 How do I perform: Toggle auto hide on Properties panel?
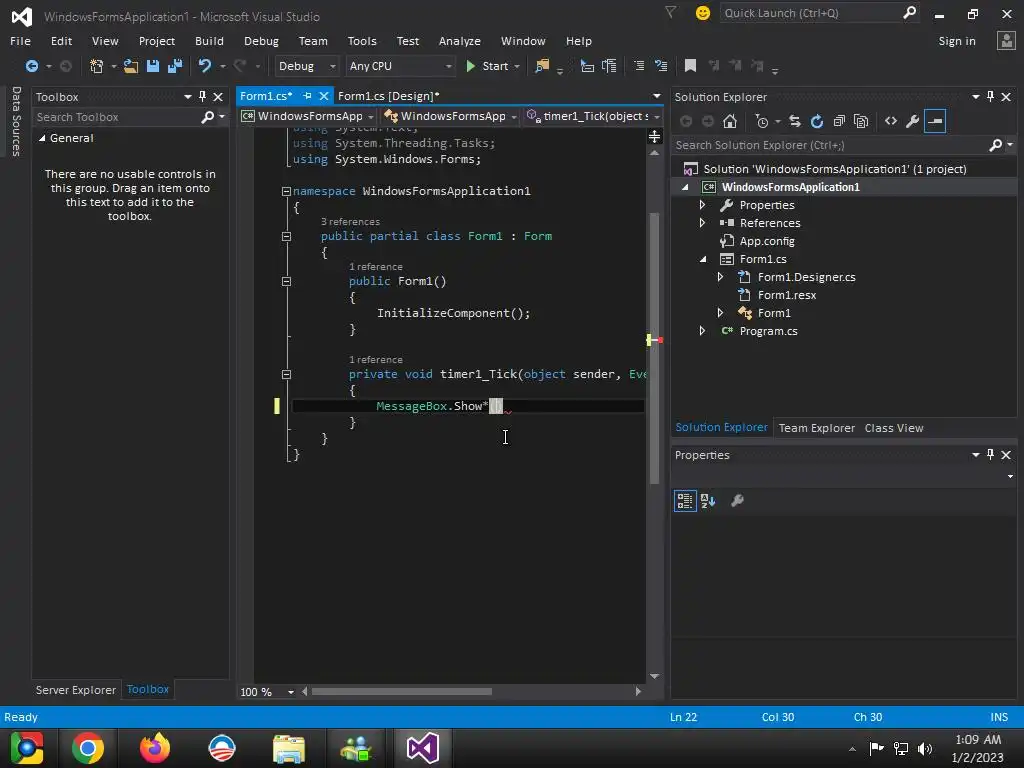991,455
